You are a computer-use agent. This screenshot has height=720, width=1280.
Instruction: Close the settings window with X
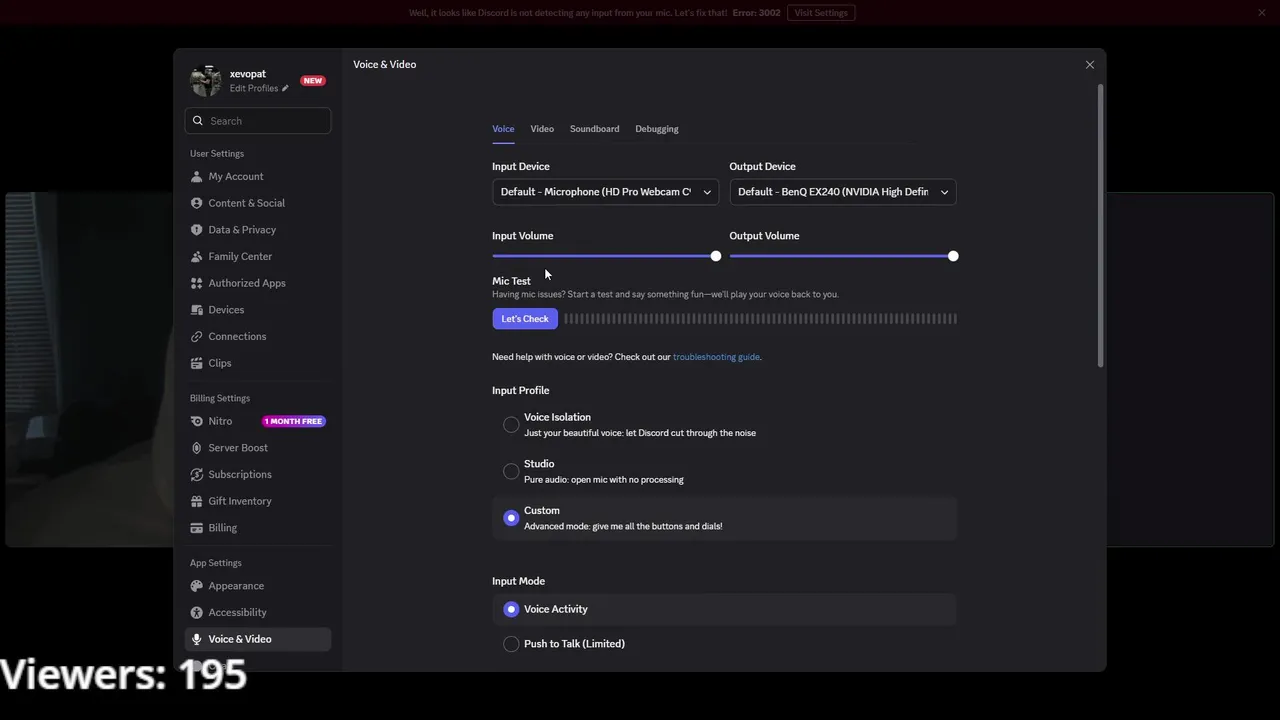click(1090, 65)
